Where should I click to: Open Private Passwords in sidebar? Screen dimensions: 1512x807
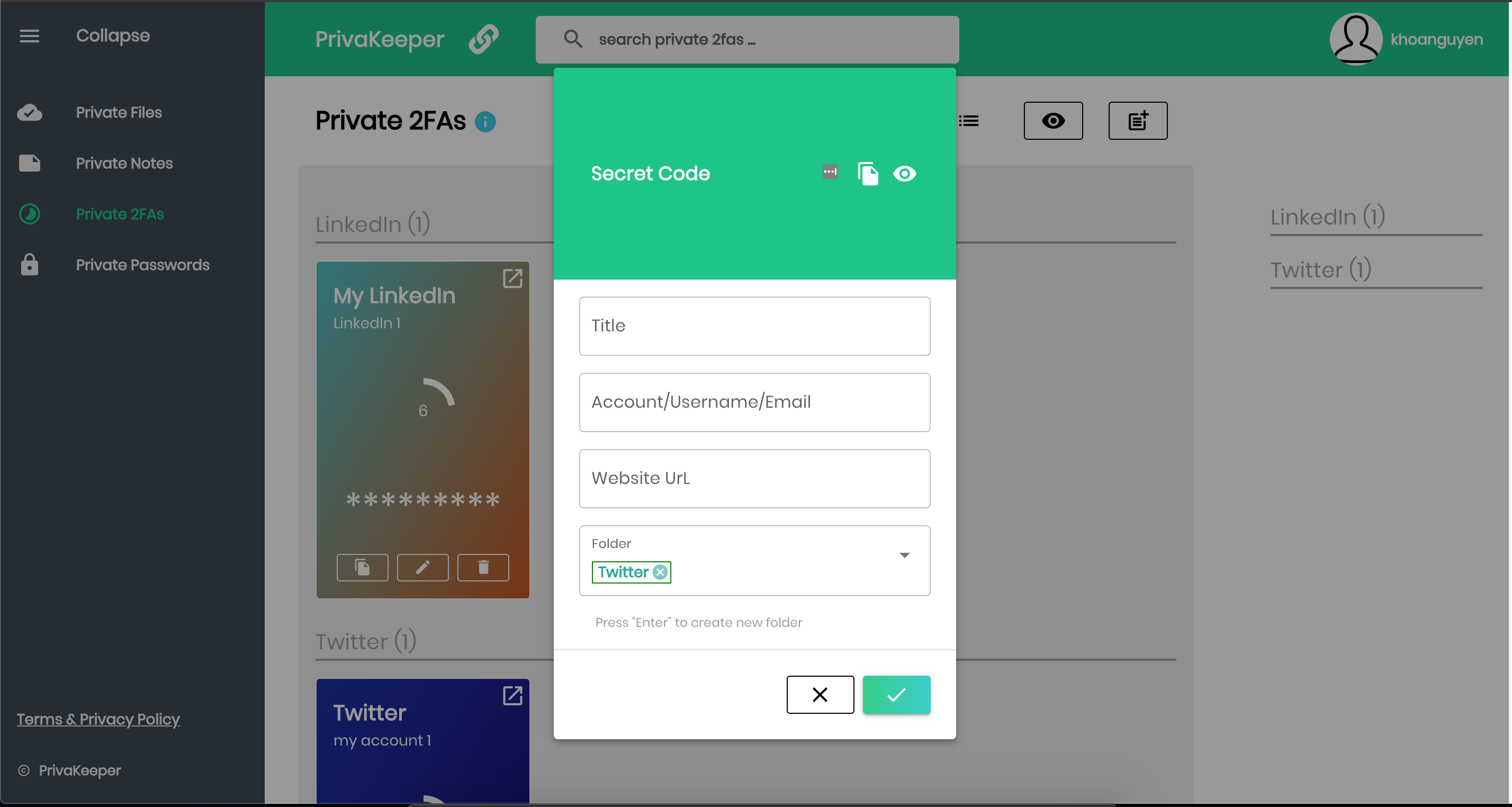(x=142, y=265)
